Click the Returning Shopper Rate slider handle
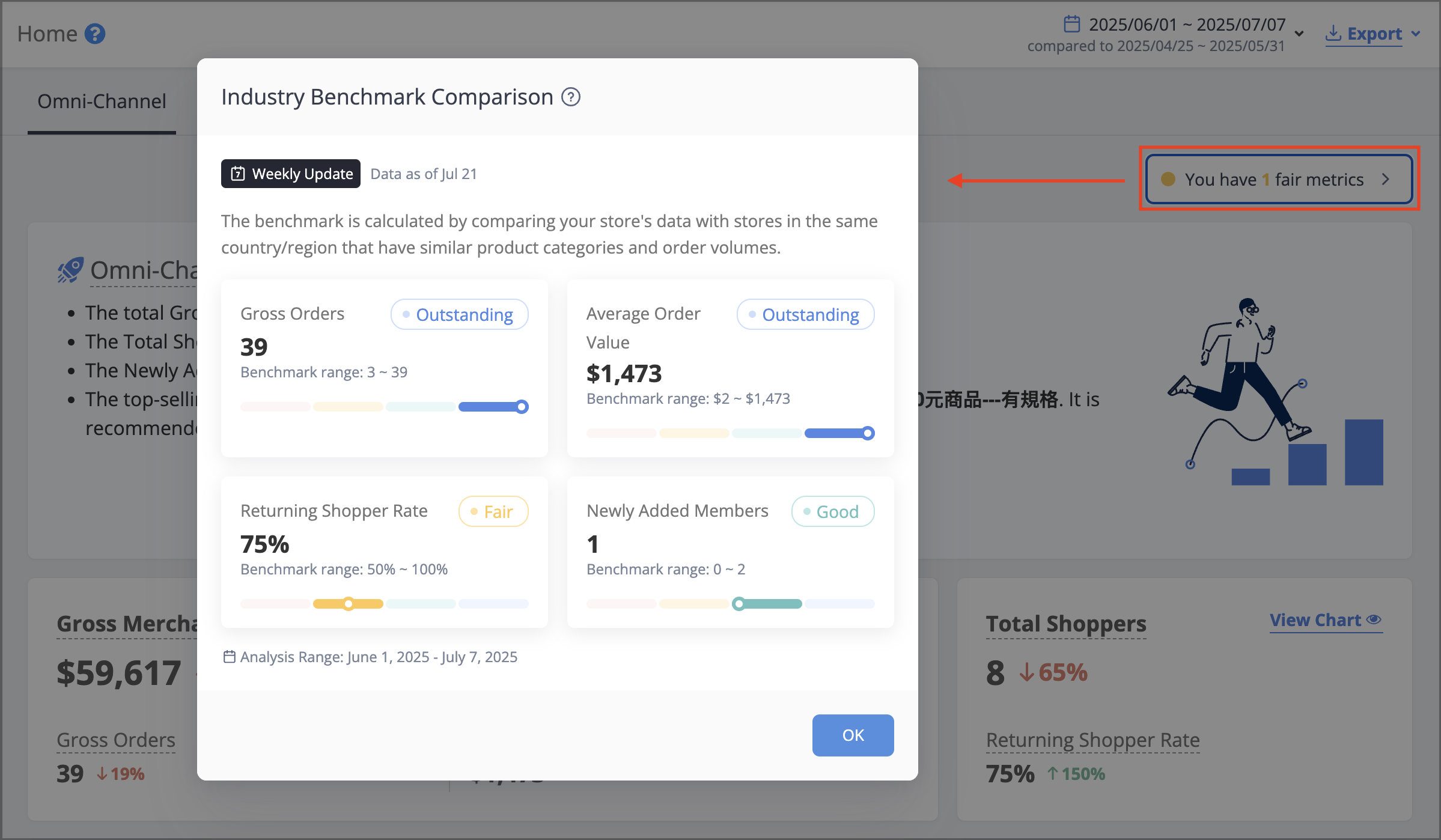 [x=349, y=604]
